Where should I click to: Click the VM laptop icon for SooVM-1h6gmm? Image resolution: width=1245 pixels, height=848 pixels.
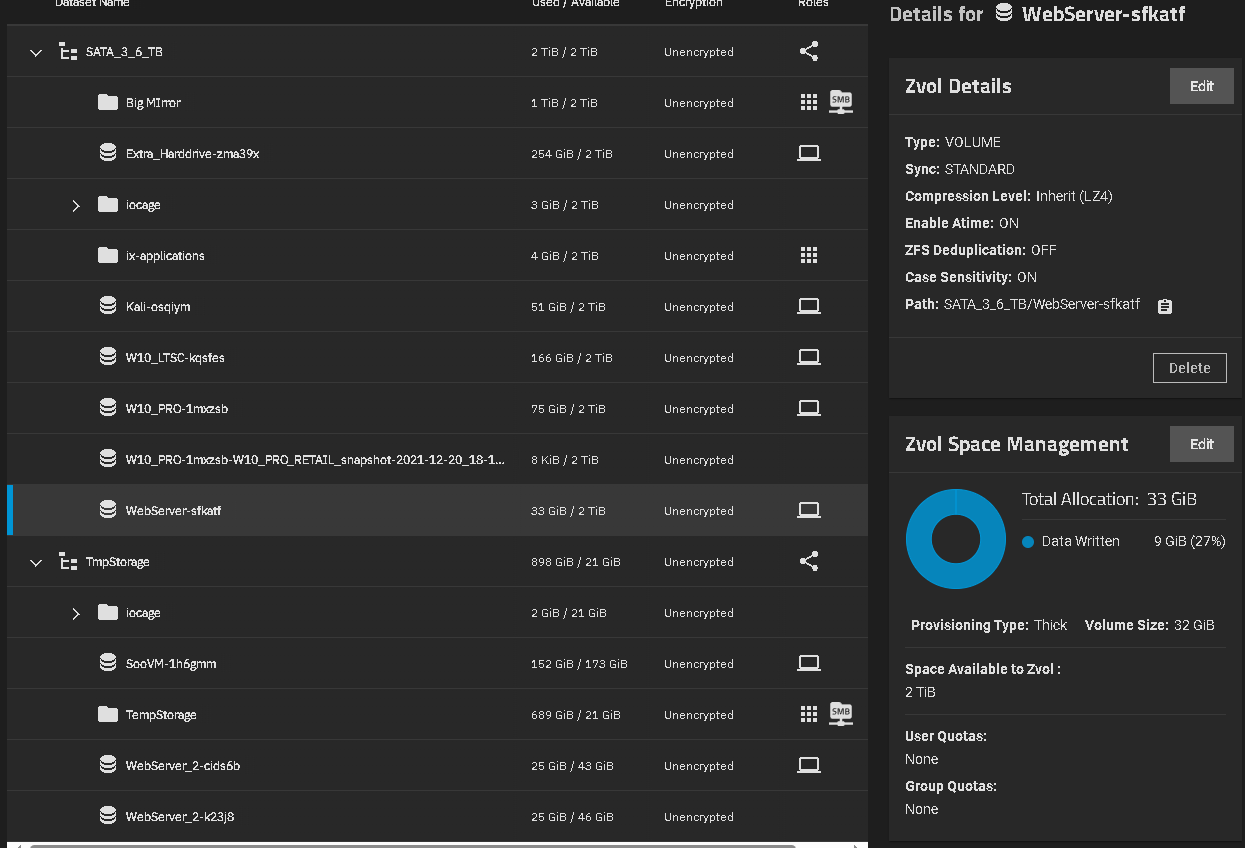pyautogui.click(x=809, y=663)
